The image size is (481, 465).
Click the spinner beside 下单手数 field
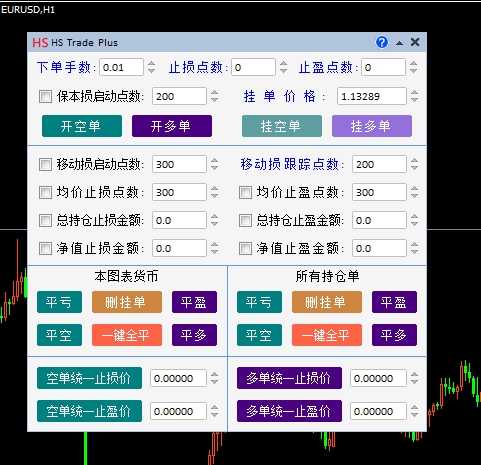(151, 67)
